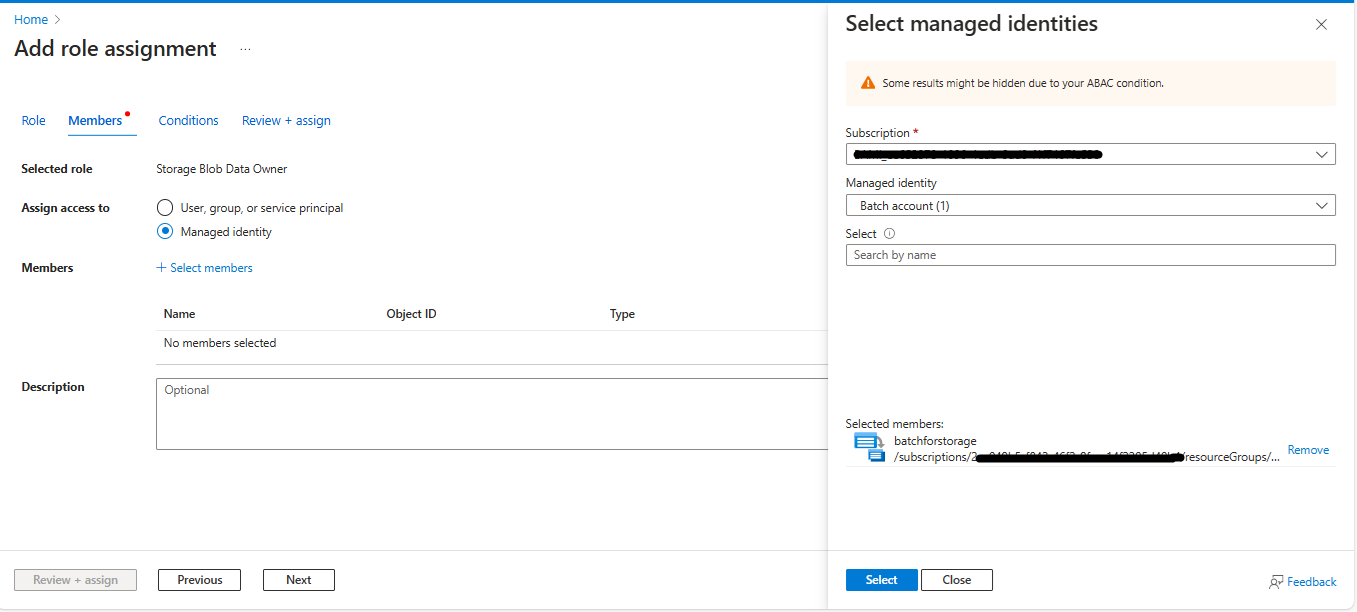Viewport: 1357px width, 612px height.
Task: Switch to the Role tab
Action: pos(33,120)
